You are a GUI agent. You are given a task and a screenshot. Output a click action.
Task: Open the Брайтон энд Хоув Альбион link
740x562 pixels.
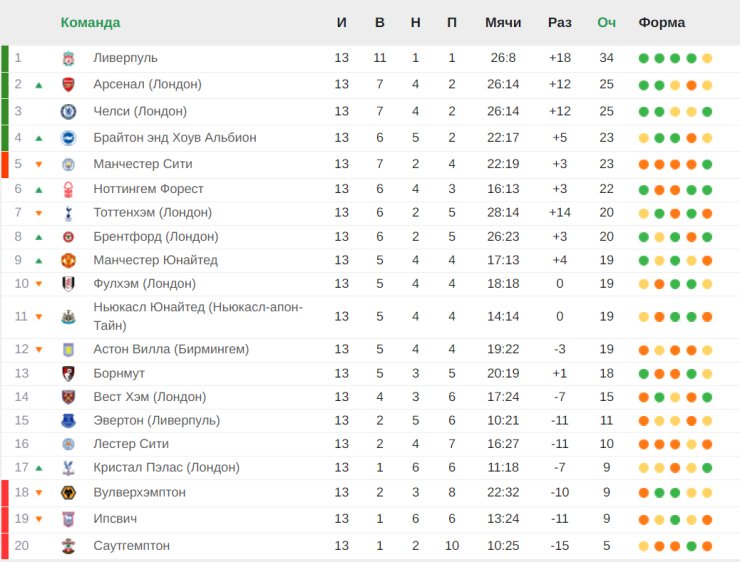coord(175,137)
